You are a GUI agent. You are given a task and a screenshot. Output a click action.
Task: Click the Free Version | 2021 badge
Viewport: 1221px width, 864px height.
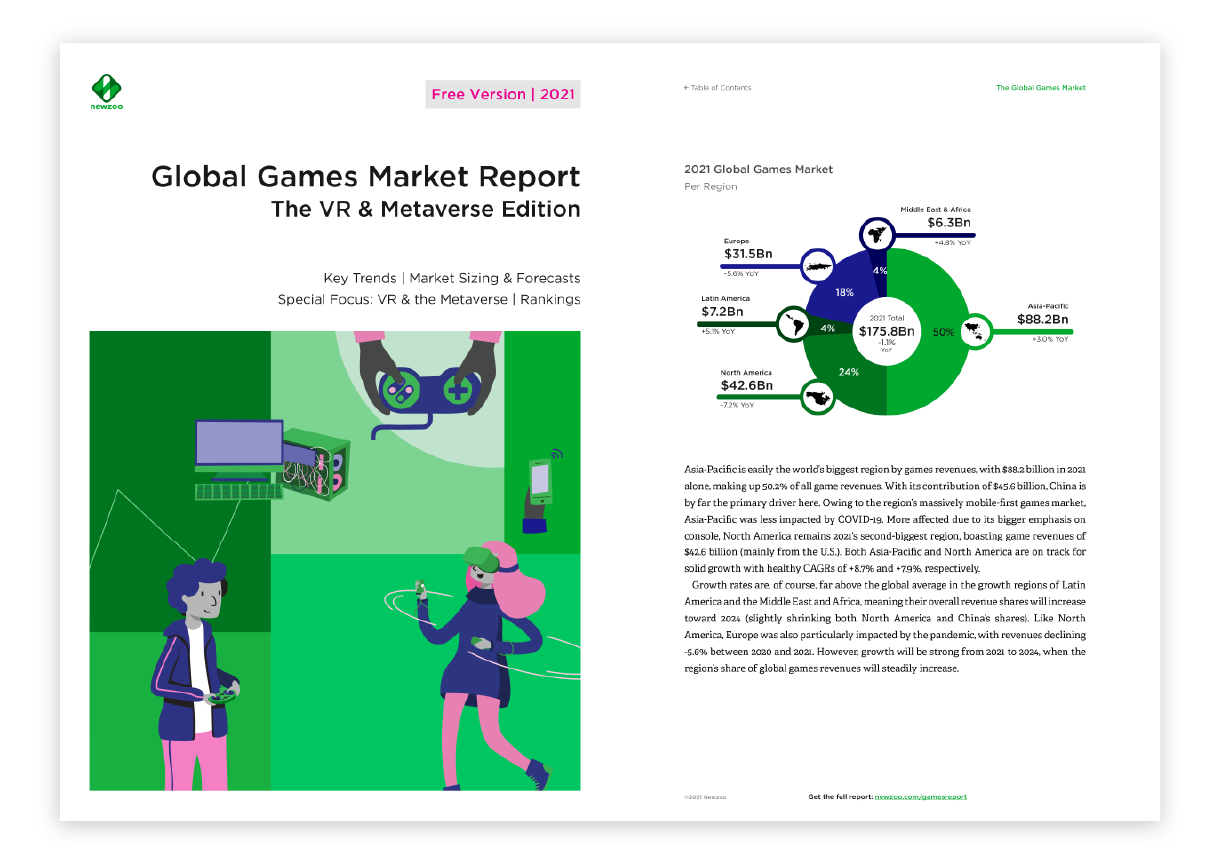pyautogui.click(x=501, y=94)
